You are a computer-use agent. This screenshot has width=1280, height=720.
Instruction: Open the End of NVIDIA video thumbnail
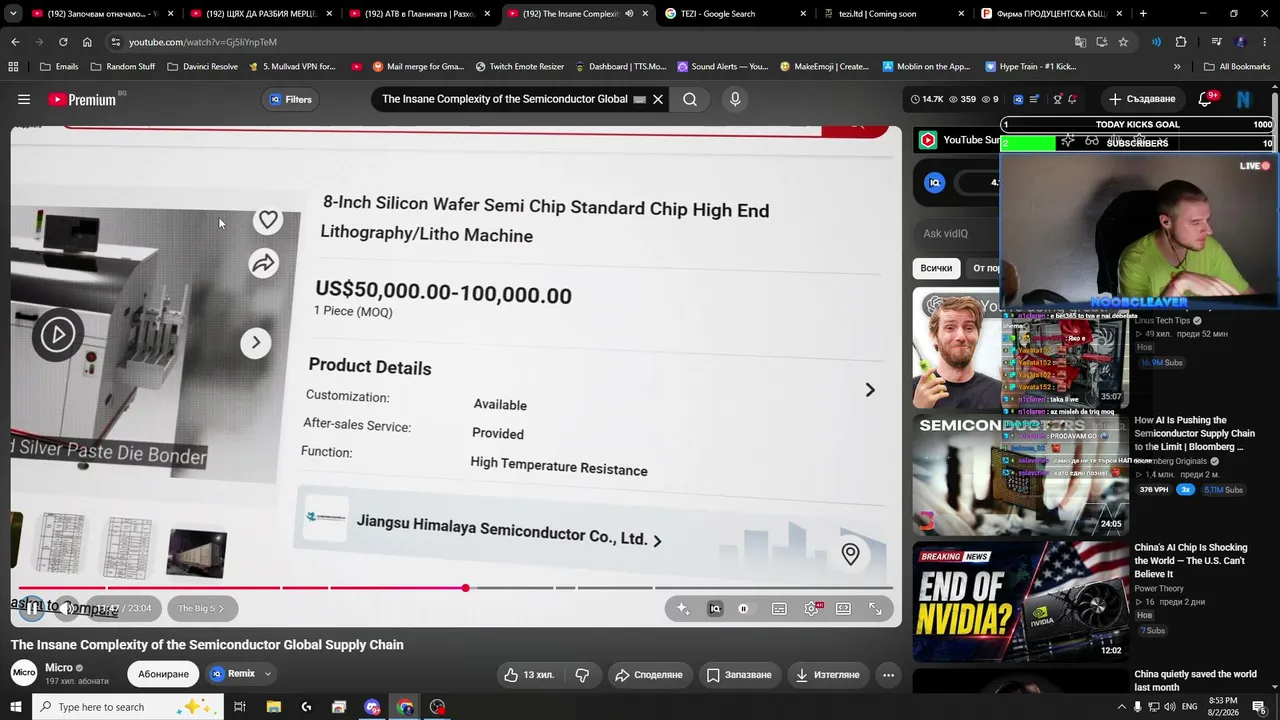[x=1020, y=601]
